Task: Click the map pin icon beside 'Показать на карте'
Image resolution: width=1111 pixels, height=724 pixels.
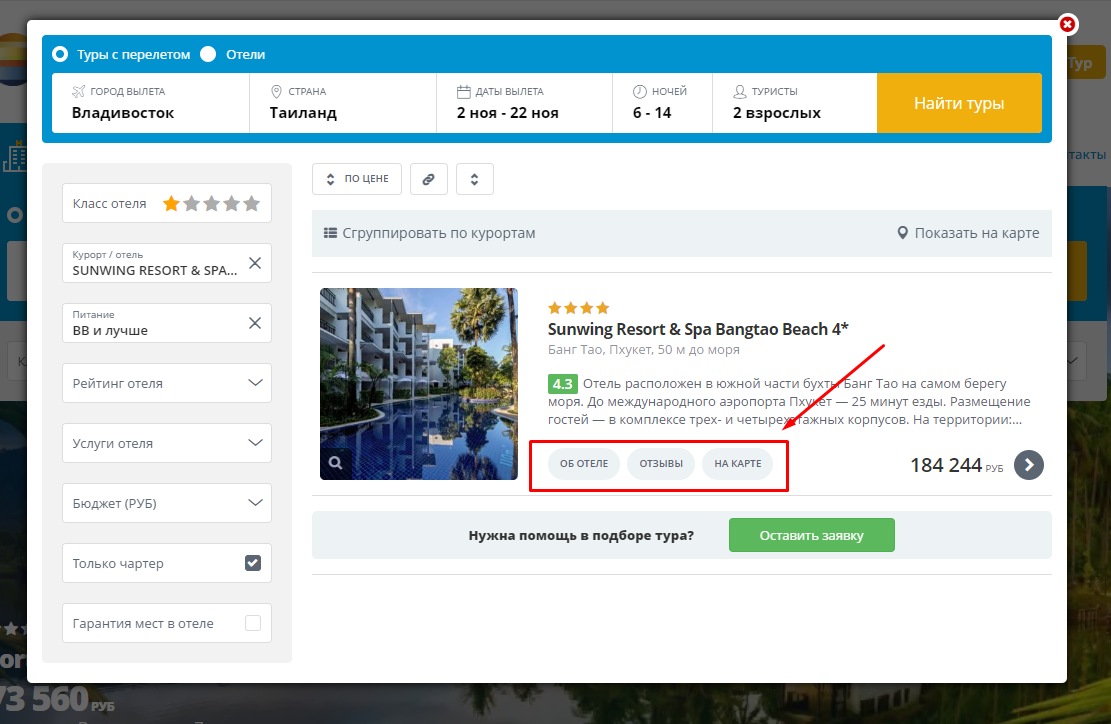Action: click(903, 233)
